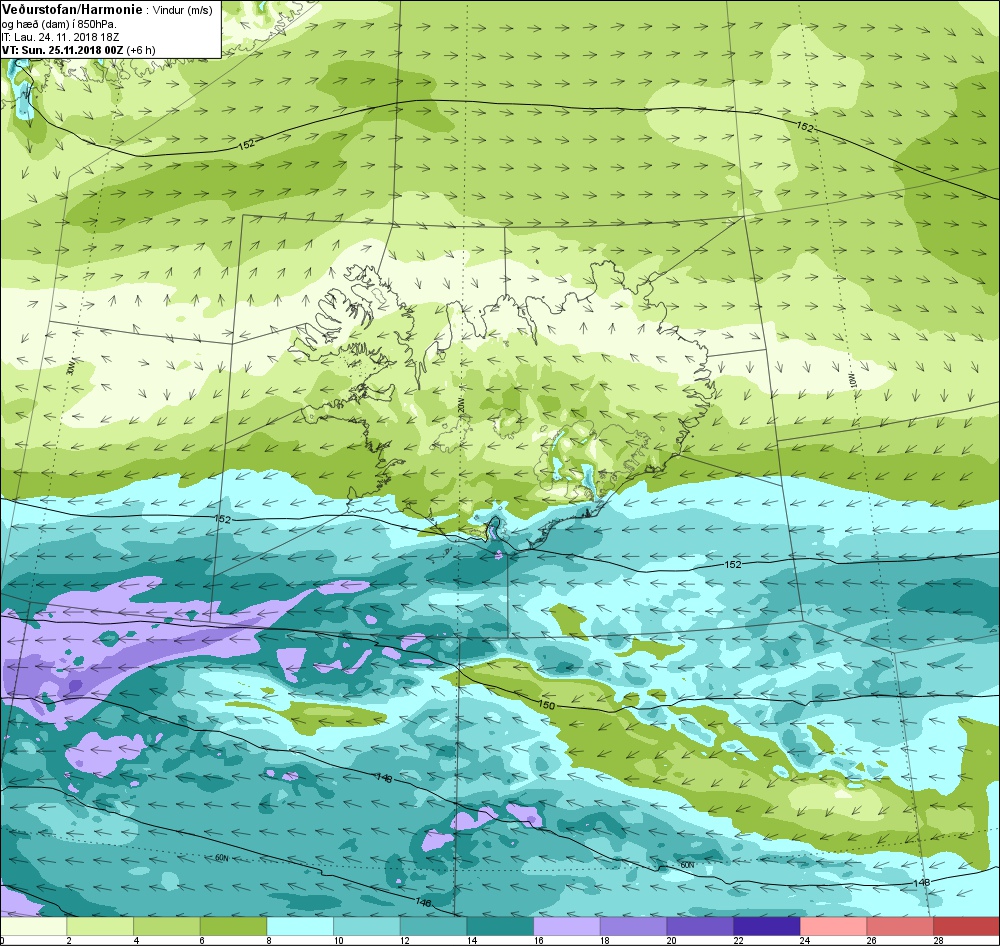Click the 'og hæð (dam) í 850hPa.' line
This screenshot has height=946, width=1000.
pyautogui.click(x=59, y=24)
